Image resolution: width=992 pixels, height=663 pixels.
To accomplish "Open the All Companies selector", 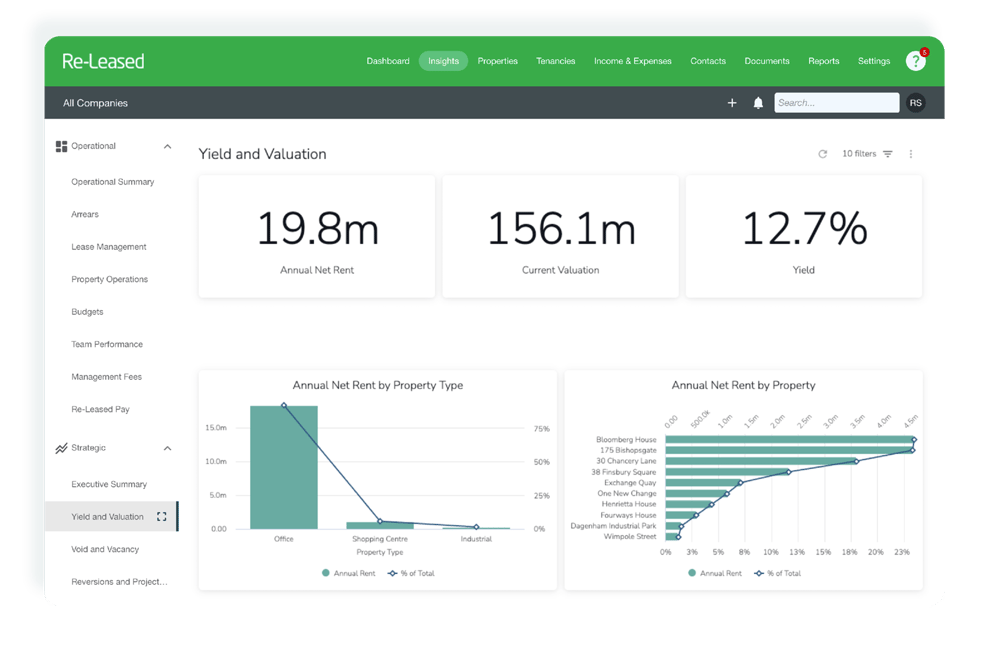I will coord(95,103).
